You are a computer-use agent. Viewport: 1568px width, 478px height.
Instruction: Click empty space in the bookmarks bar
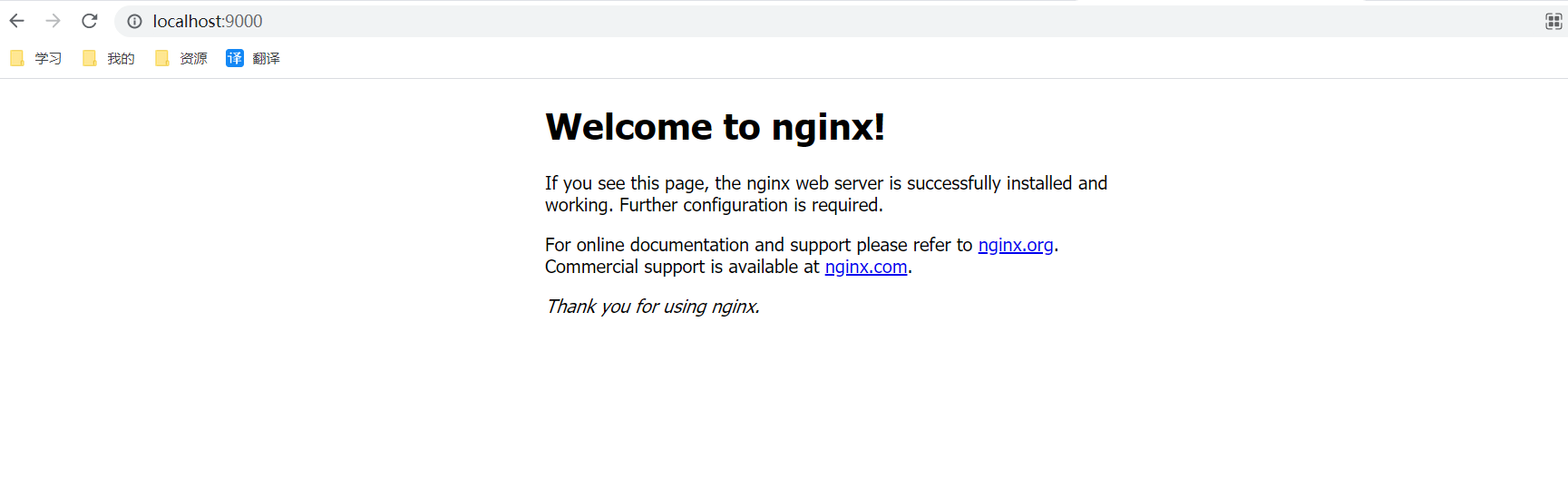pos(816,58)
